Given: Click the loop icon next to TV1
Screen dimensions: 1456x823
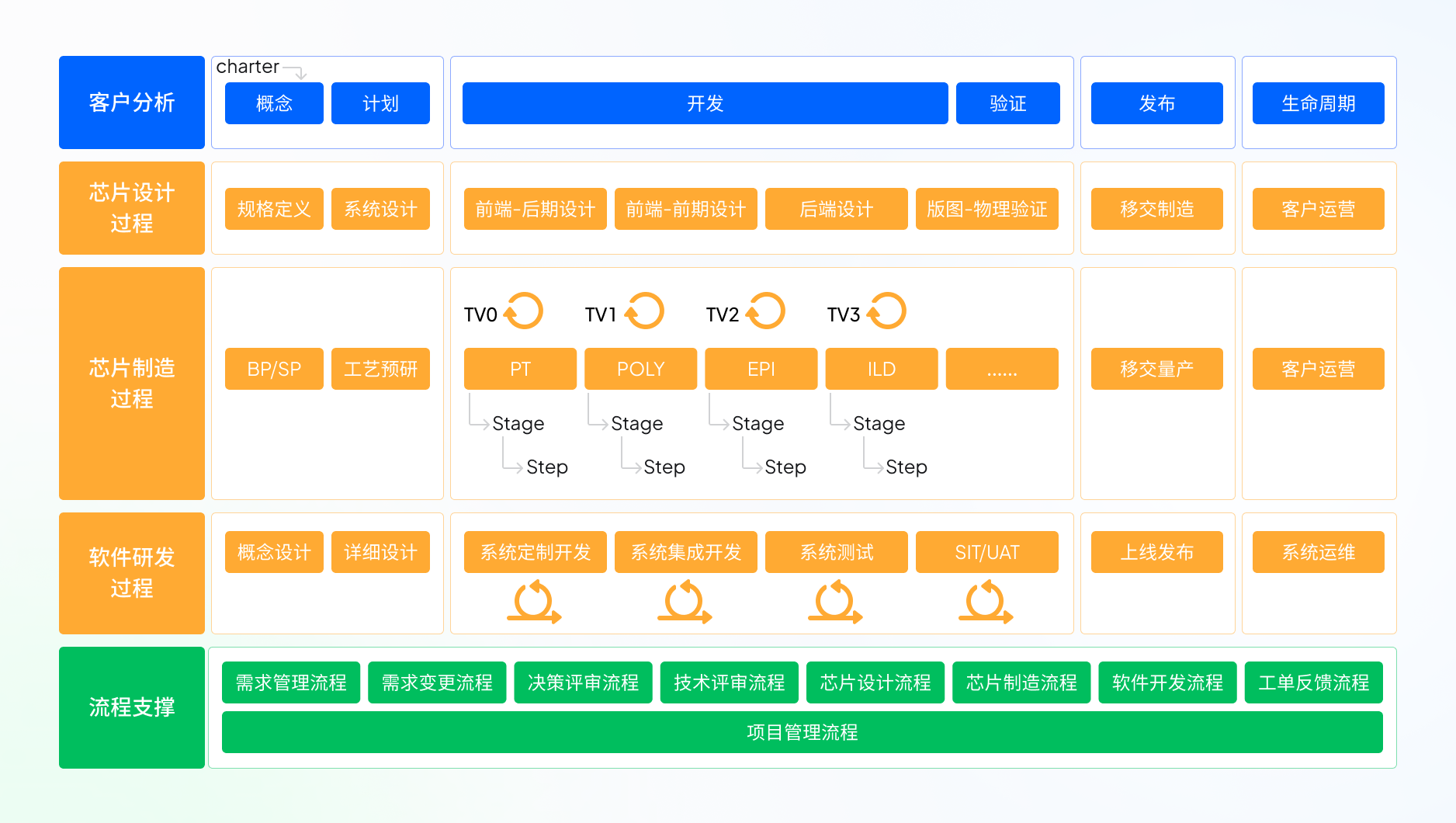Looking at the screenshot, I should pyautogui.click(x=645, y=311).
